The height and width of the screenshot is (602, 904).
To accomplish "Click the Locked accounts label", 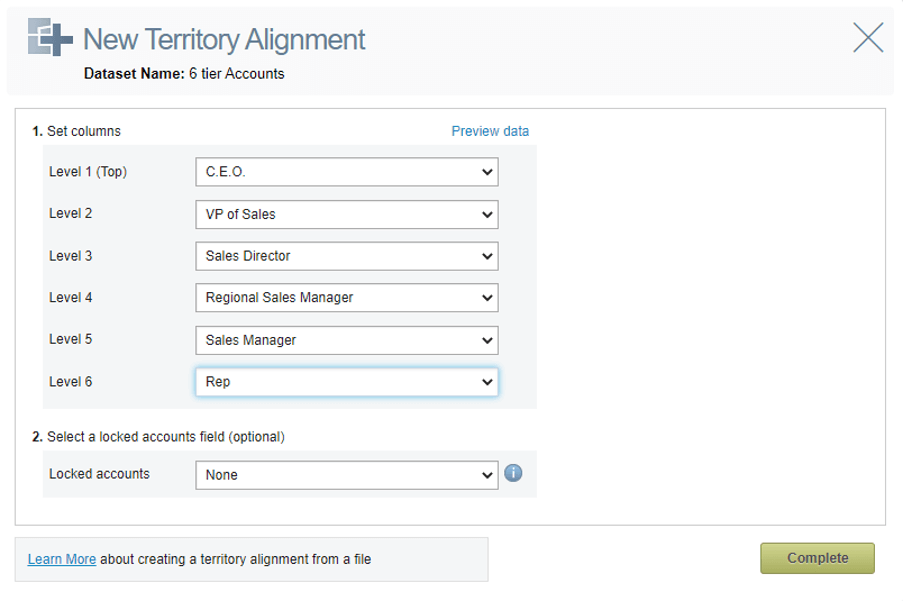I will tap(99, 474).
